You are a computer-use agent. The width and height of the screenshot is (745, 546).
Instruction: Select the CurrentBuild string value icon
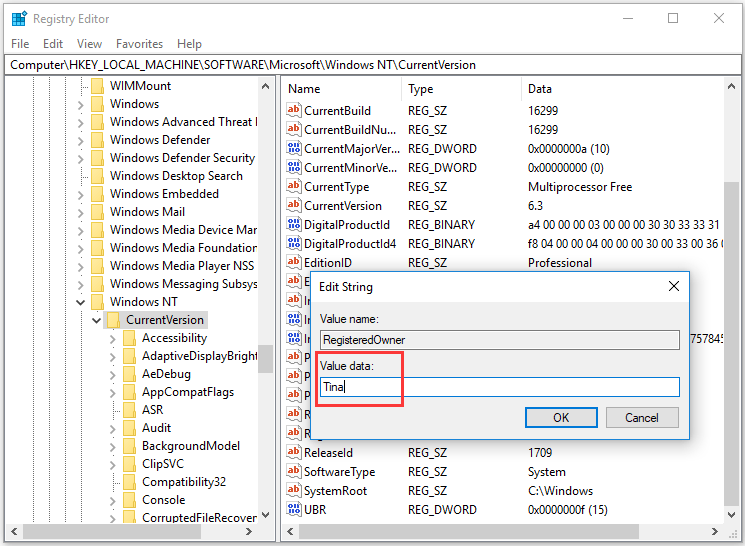[294, 110]
